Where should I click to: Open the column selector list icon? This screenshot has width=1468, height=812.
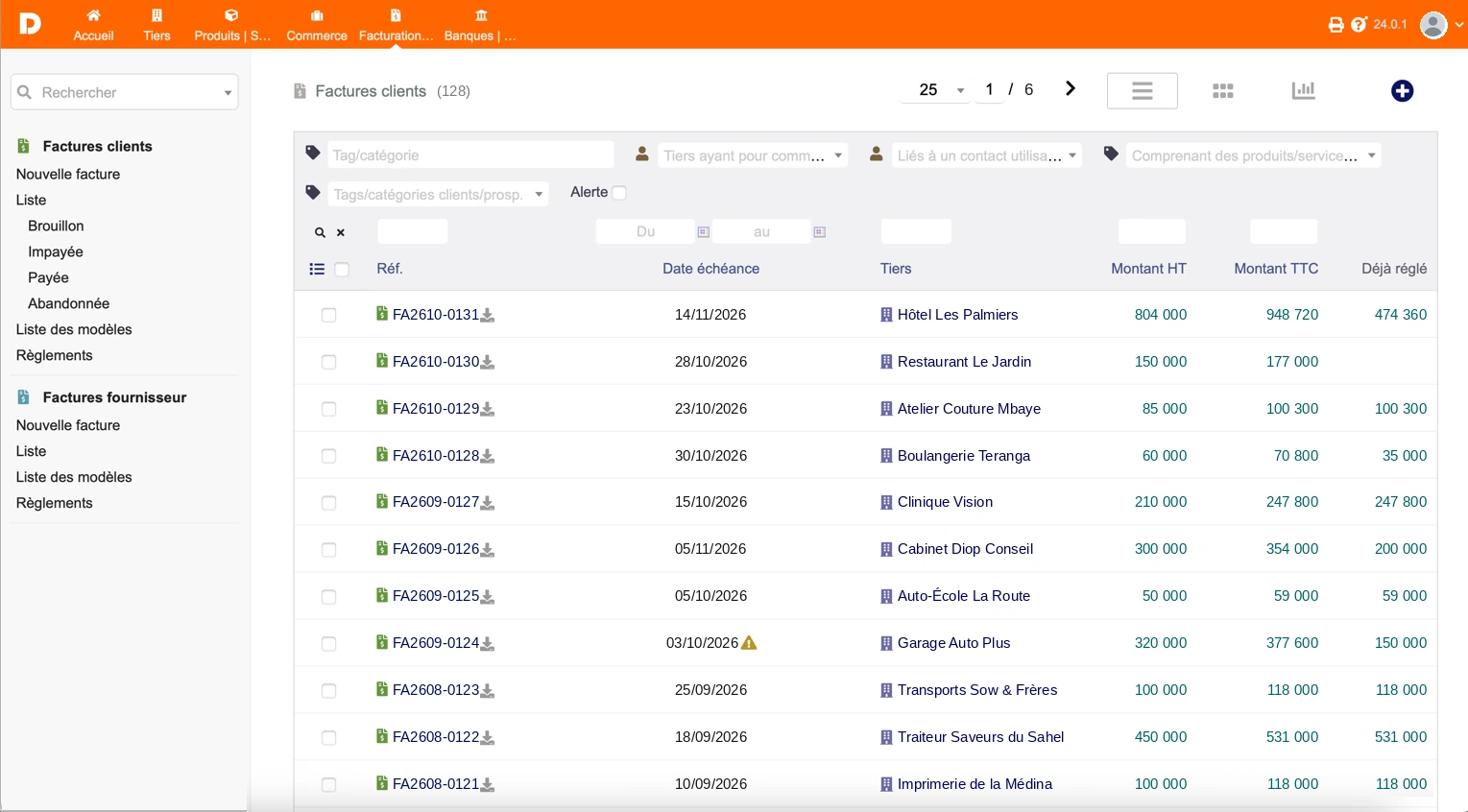pos(317,270)
